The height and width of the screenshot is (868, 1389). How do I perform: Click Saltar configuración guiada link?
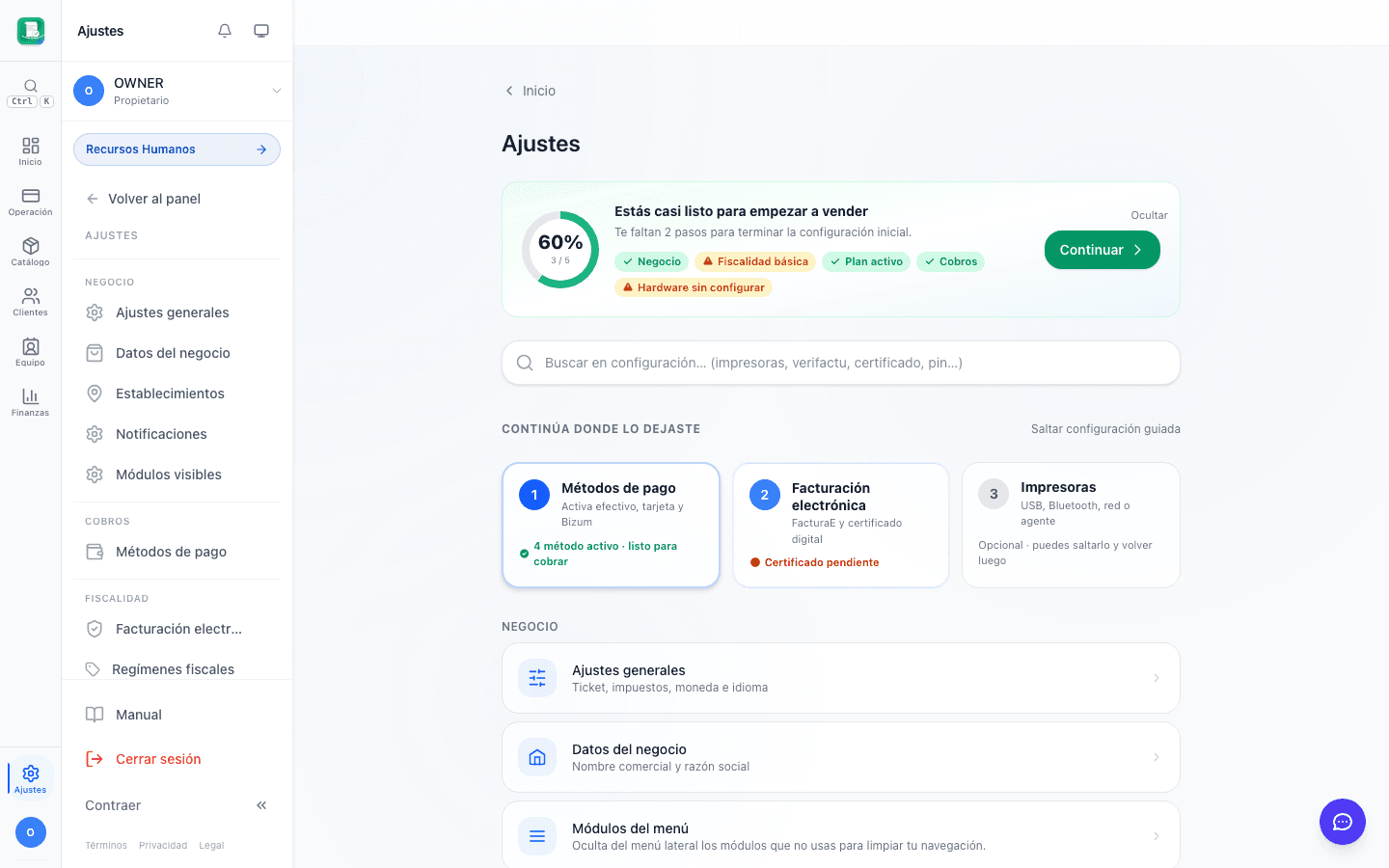pos(1105,429)
